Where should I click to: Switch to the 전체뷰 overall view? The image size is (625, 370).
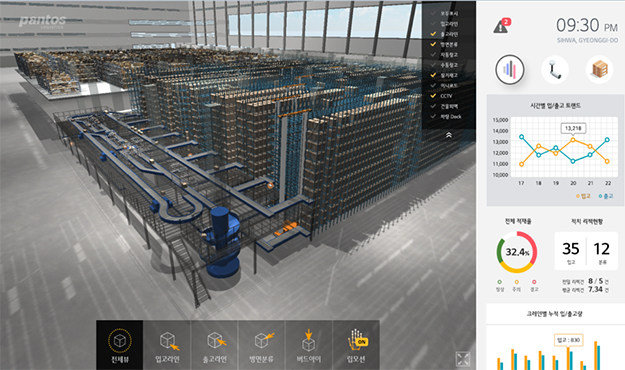[x=120, y=345]
